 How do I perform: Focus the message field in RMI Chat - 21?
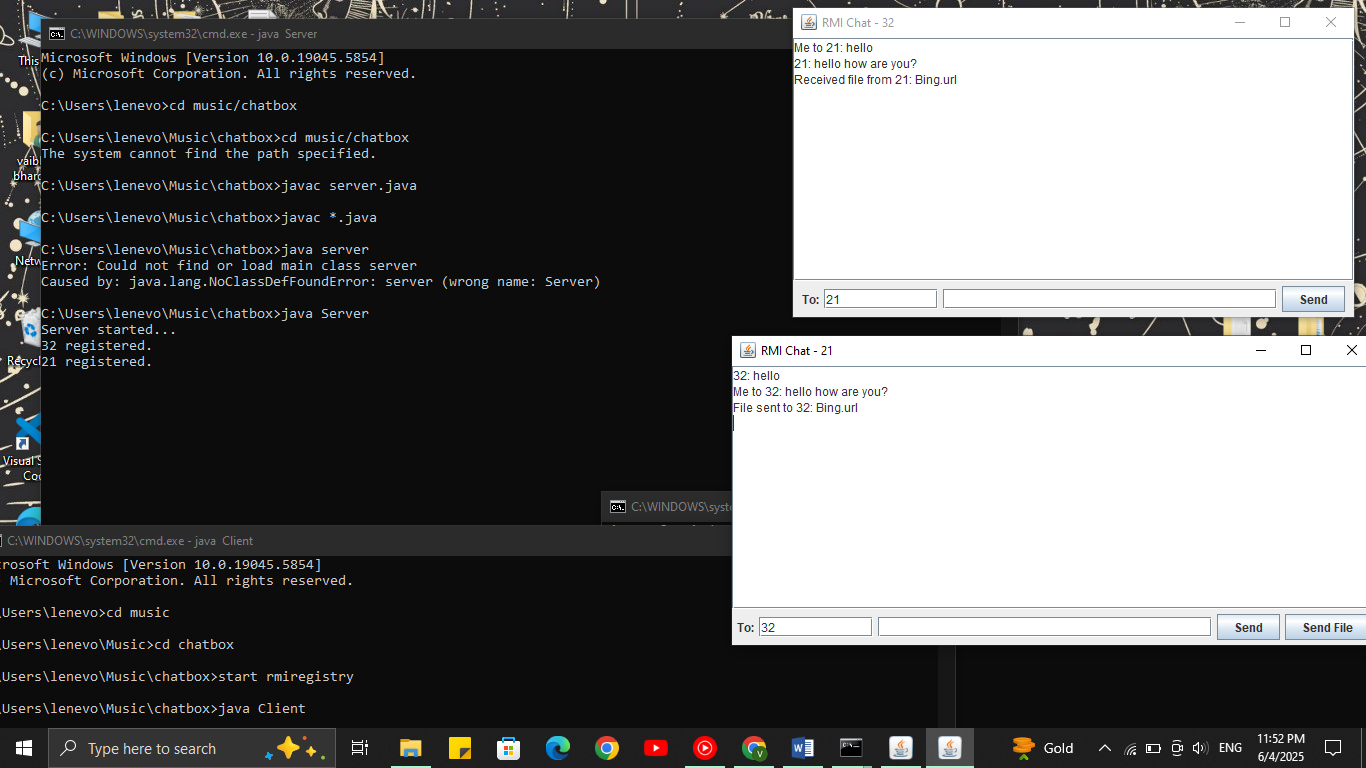[x=1043, y=627]
